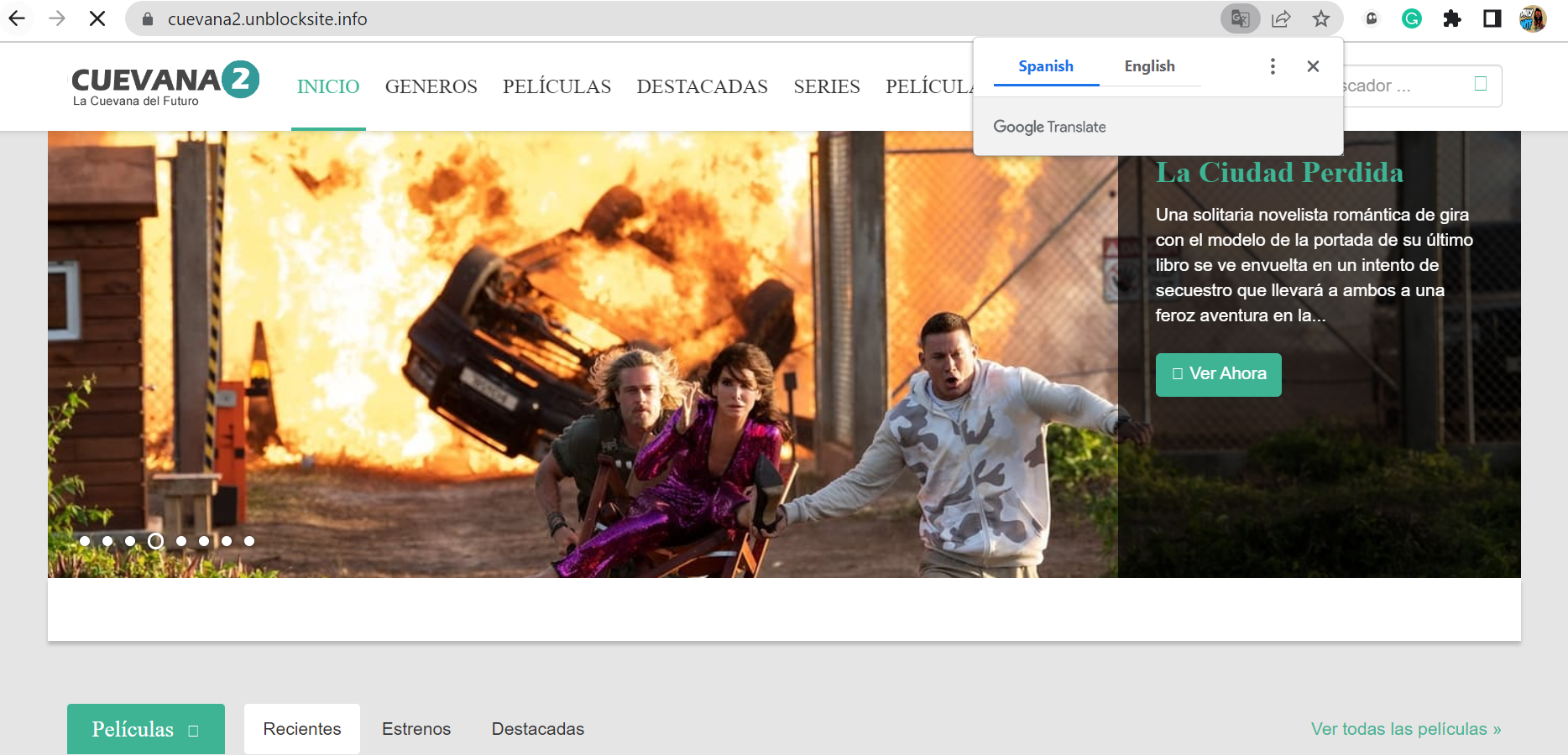Viewport: 1568px width, 755px height.
Task: Stop page loading with the X button
Action: tap(97, 18)
